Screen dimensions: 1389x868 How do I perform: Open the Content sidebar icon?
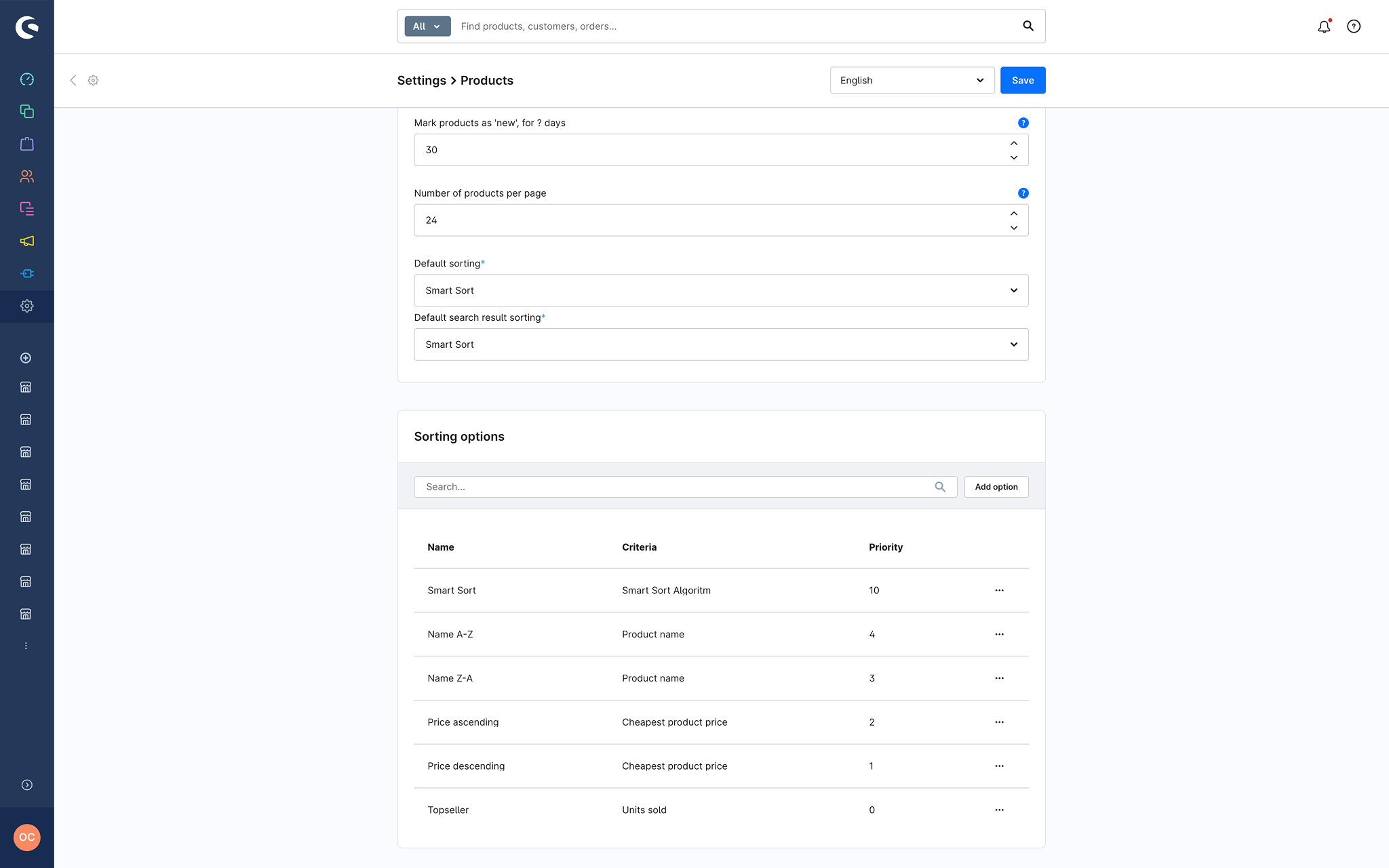27,209
